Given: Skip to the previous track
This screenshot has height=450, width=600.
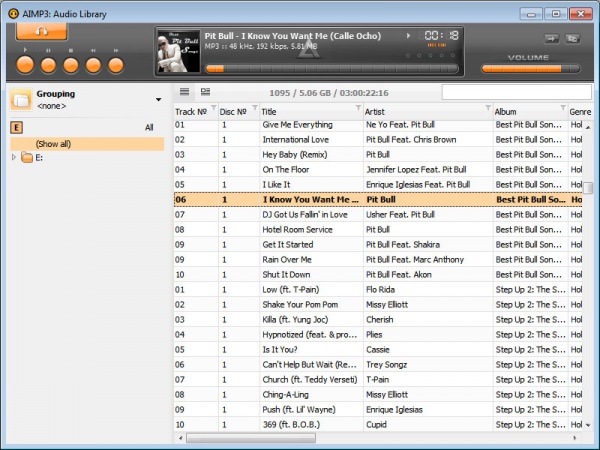Looking at the screenshot, I should 94,66.
